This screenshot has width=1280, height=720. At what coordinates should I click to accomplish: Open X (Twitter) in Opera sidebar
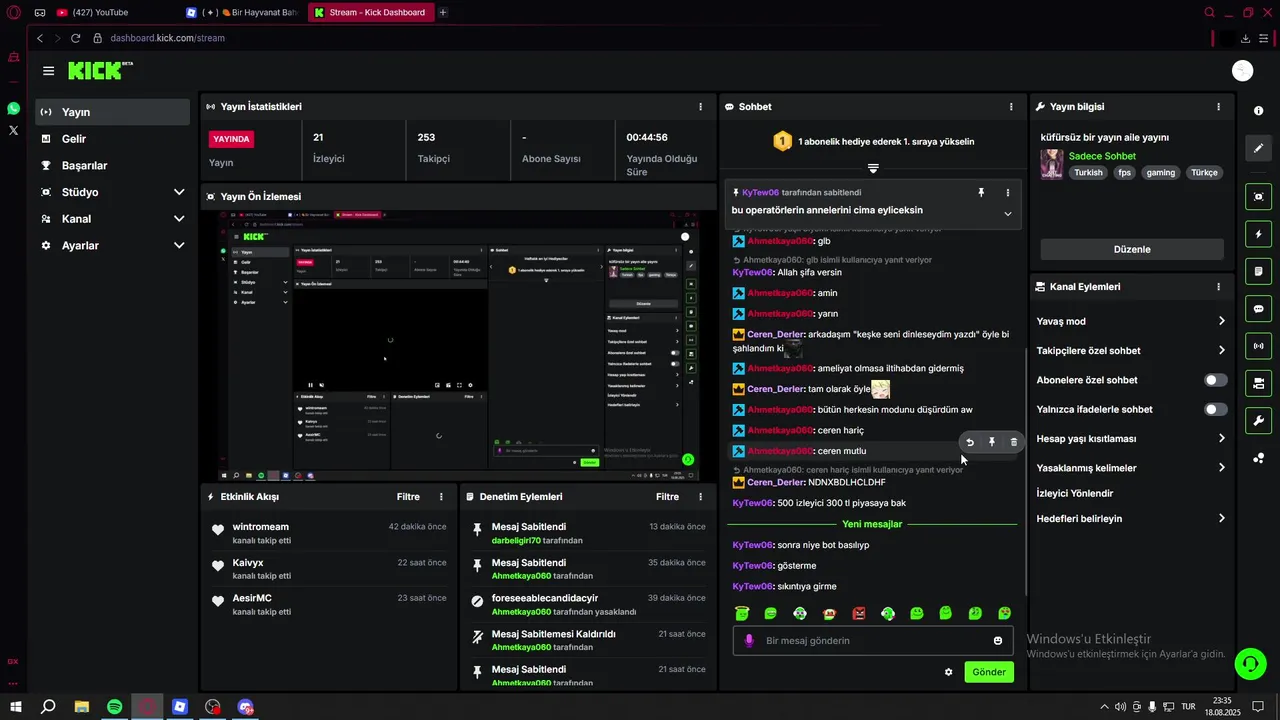coord(13,130)
